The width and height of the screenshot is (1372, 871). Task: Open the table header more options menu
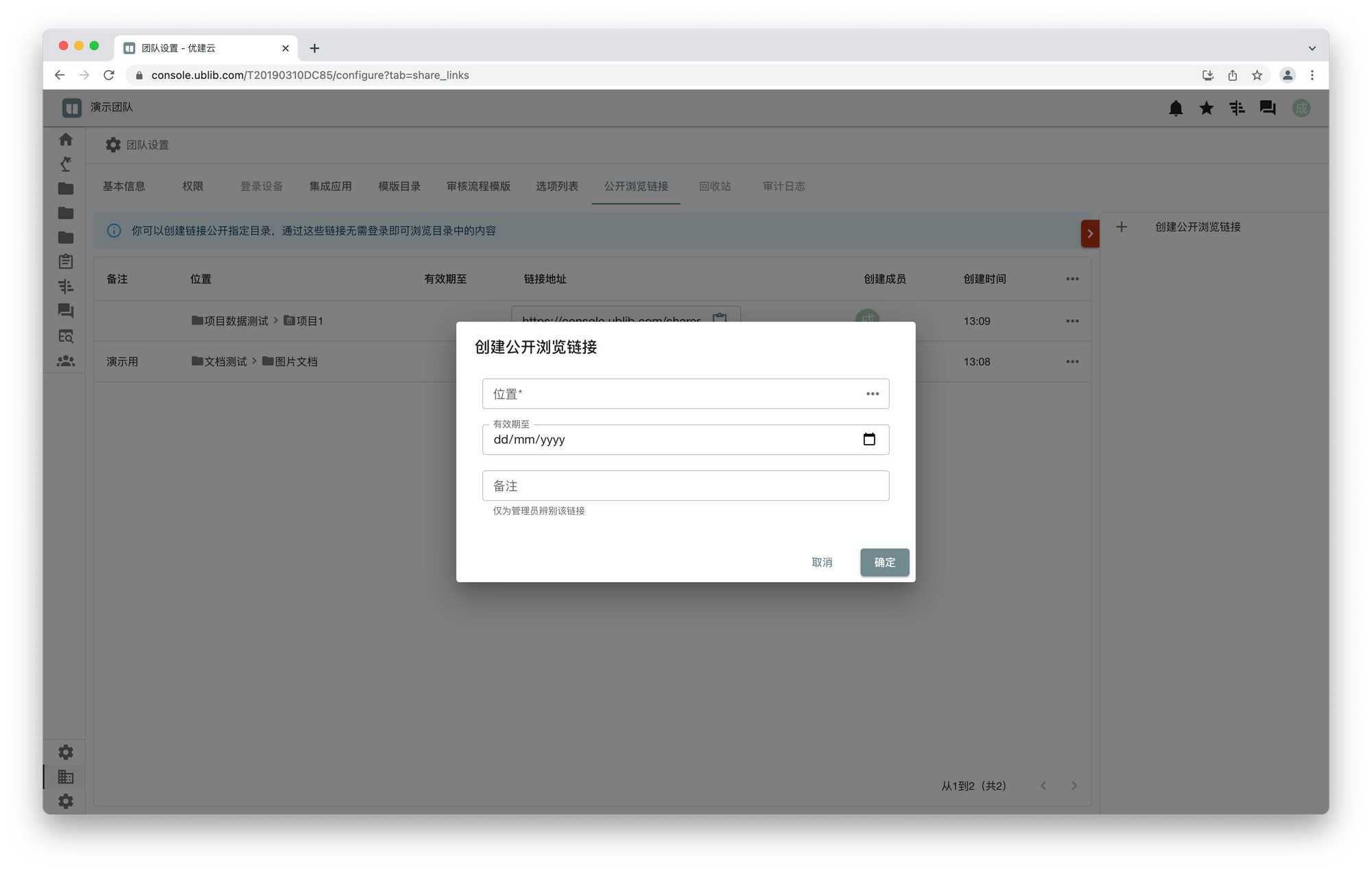(1072, 279)
